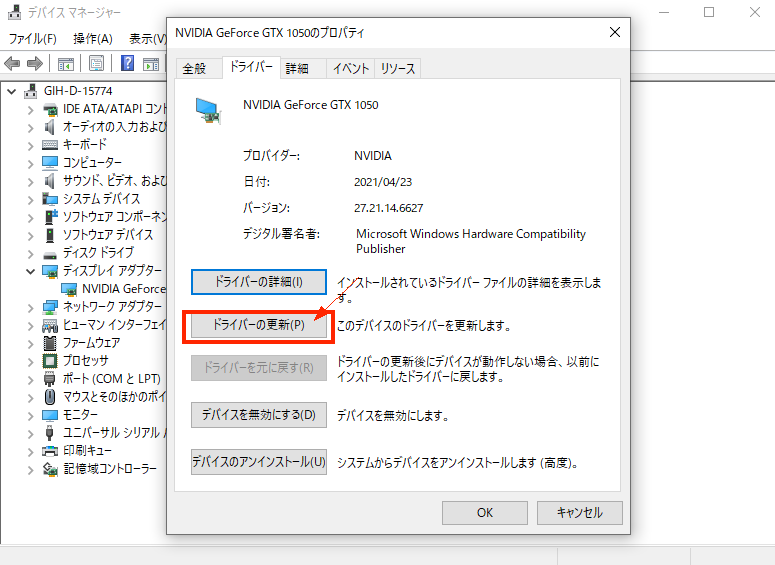
Task: Click the キャンセル button
Action: click(579, 513)
